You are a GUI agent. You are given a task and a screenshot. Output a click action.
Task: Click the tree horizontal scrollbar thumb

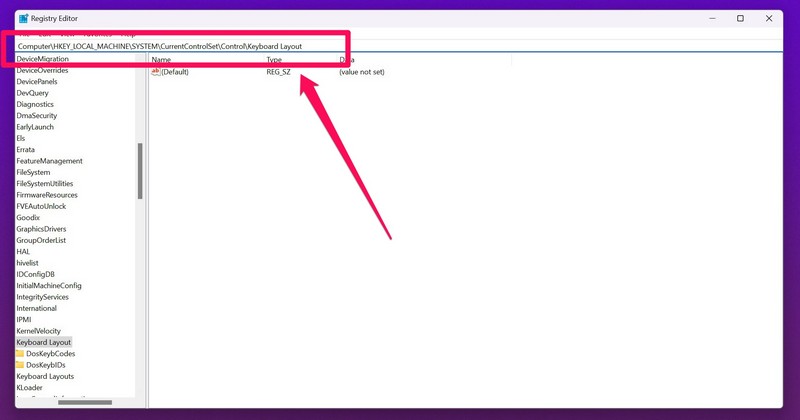[85, 402]
